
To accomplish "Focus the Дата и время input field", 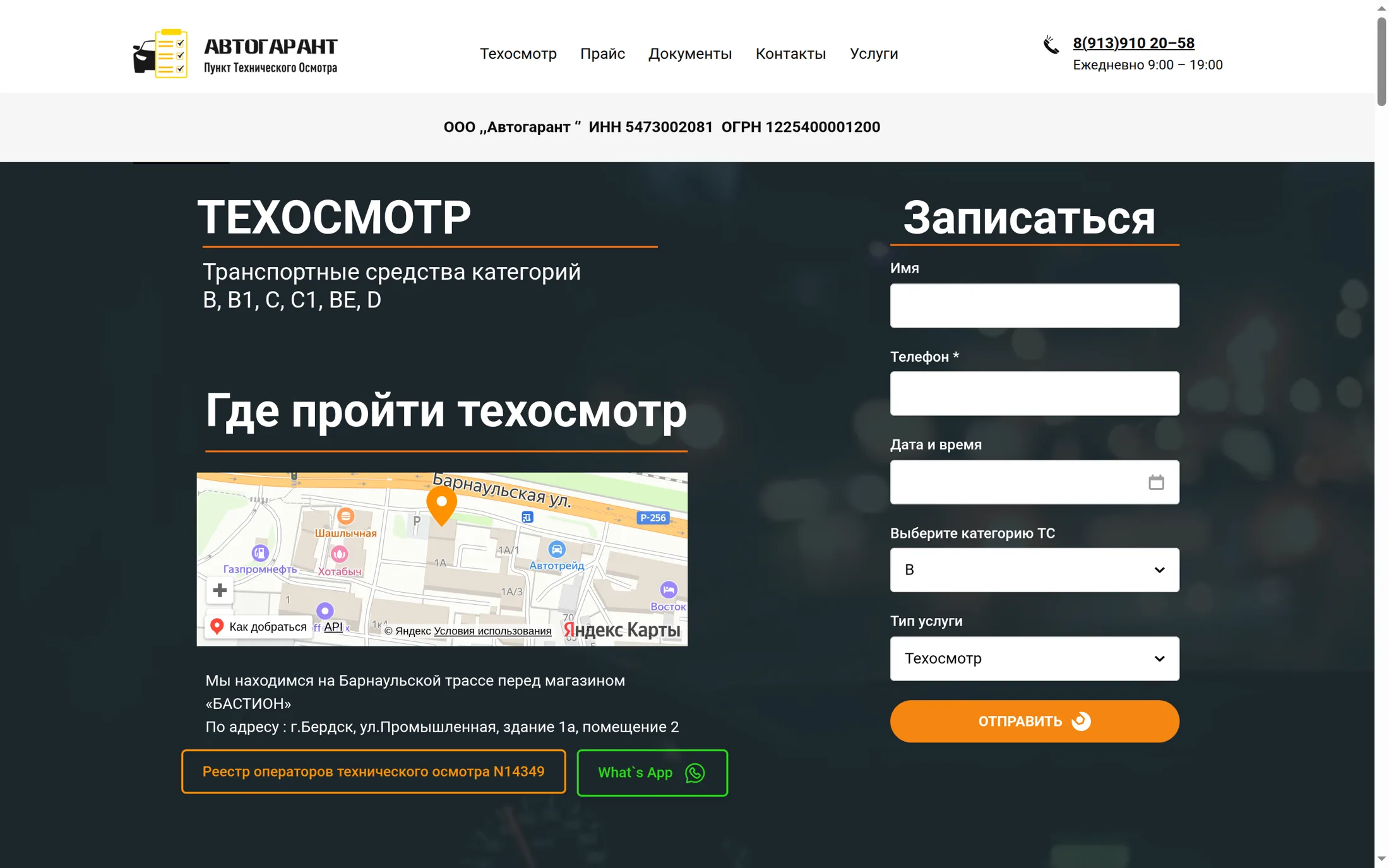I will click(x=1034, y=482).
